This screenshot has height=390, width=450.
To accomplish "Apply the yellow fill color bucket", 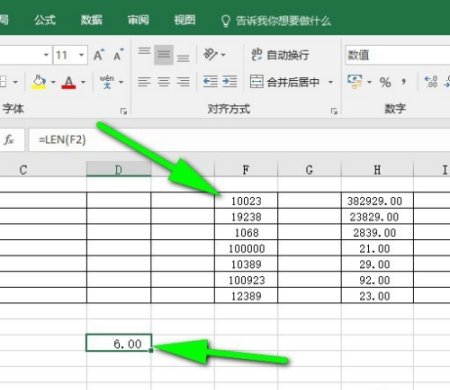I will pos(39,82).
